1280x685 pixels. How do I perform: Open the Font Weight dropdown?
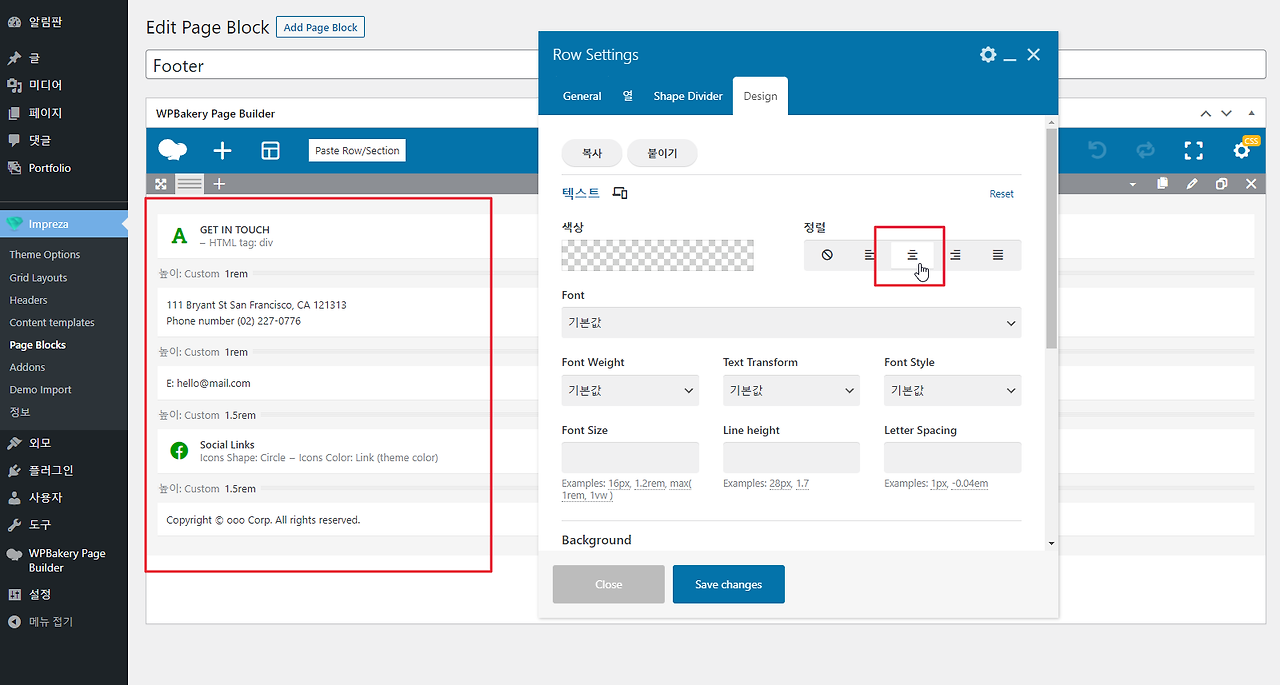coord(630,390)
